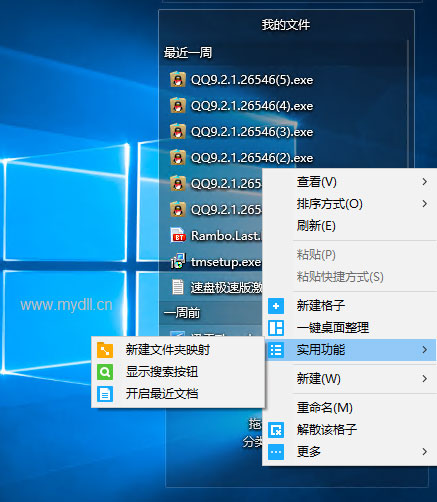Select 一键桌面整理 menu entry
The image size is (437, 502).
[349, 328]
